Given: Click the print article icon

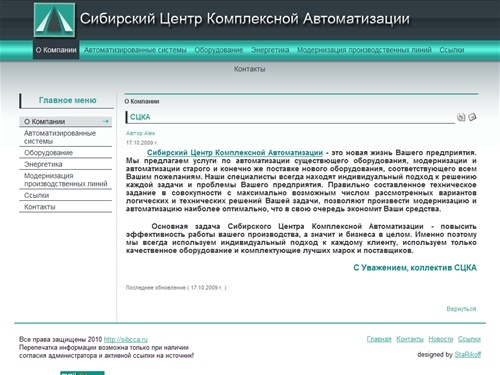Looking at the screenshot, I should (x=461, y=117).
